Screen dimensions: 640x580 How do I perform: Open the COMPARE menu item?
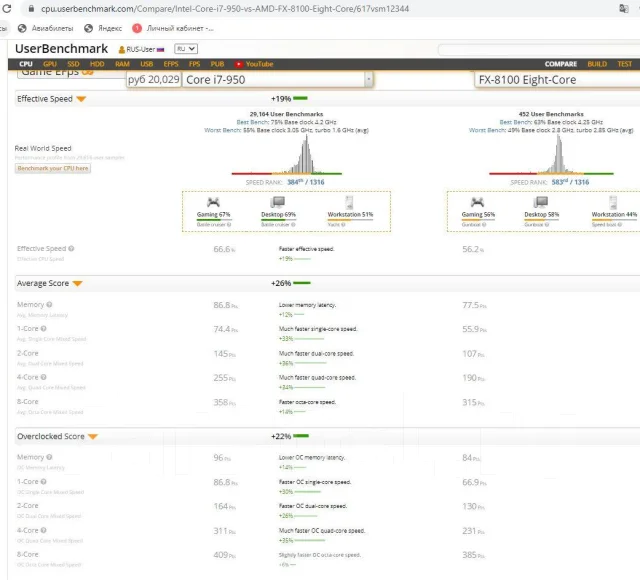560,64
